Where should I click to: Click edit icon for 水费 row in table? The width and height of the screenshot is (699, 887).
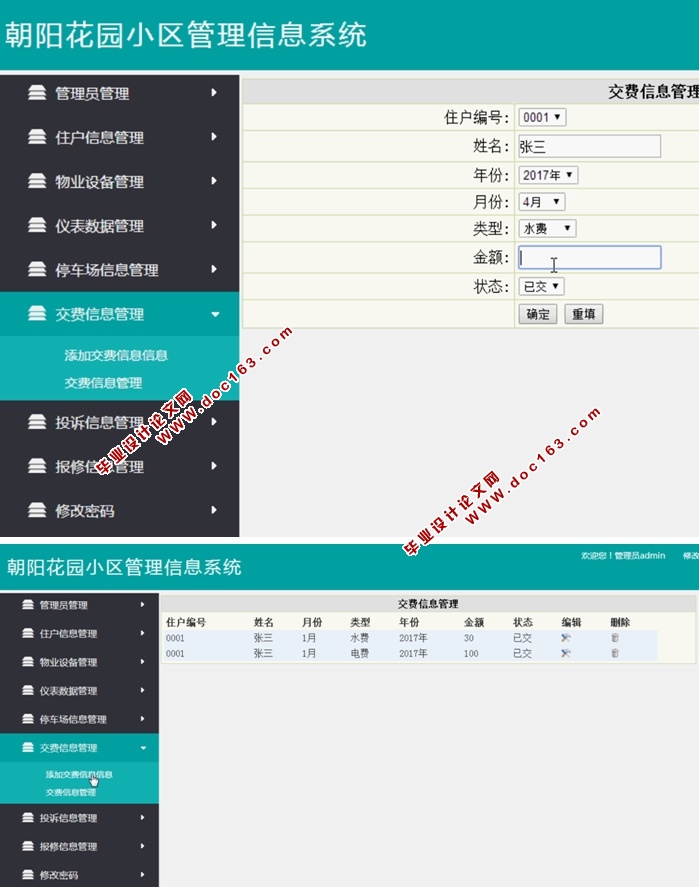pos(566,638)
